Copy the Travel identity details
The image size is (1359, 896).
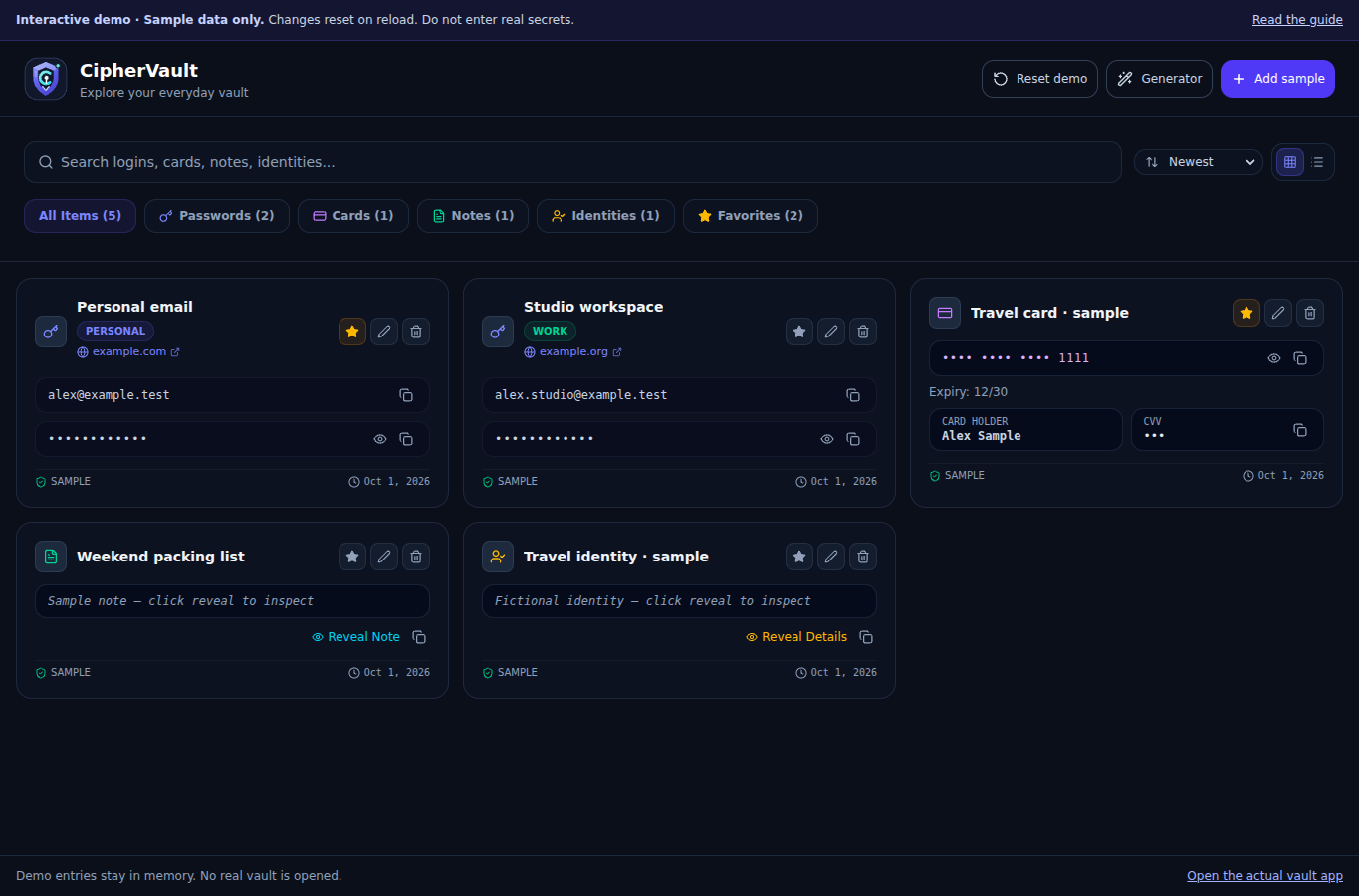click(x=866, y=637)
